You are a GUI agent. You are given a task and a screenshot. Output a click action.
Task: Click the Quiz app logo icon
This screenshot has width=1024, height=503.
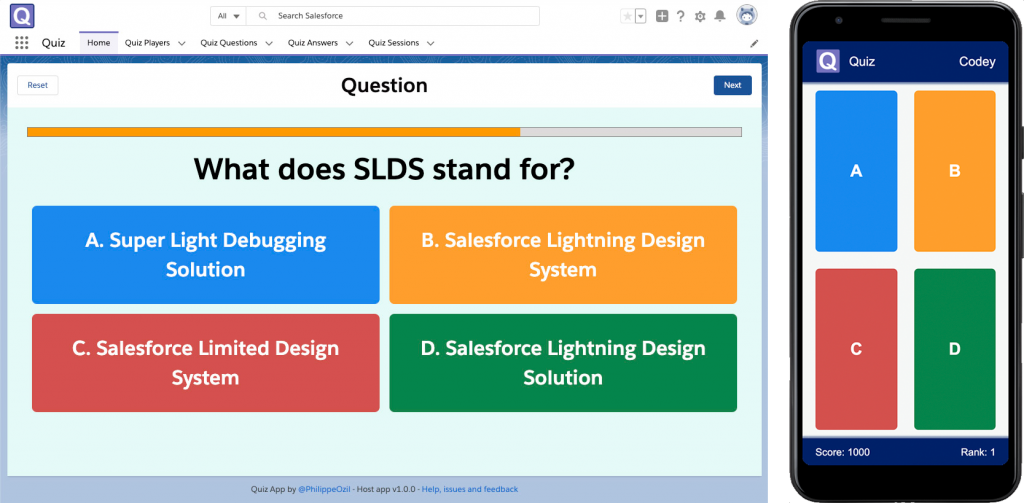tap(22, 16)
